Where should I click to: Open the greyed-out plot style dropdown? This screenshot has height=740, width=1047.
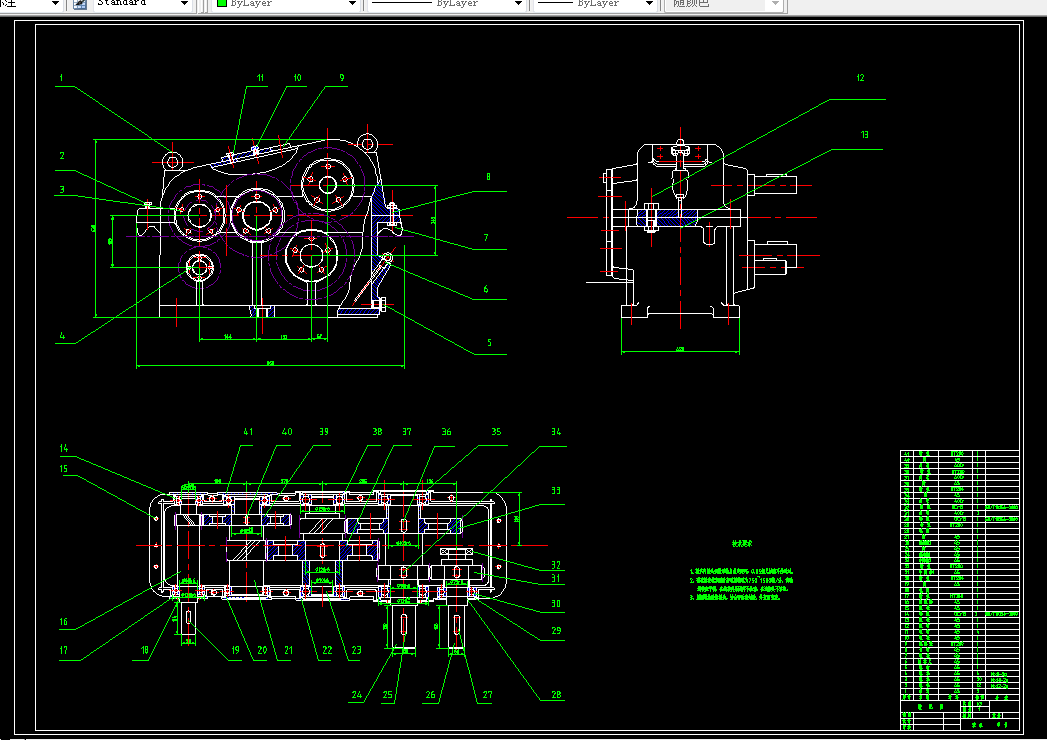coord(775,4)
